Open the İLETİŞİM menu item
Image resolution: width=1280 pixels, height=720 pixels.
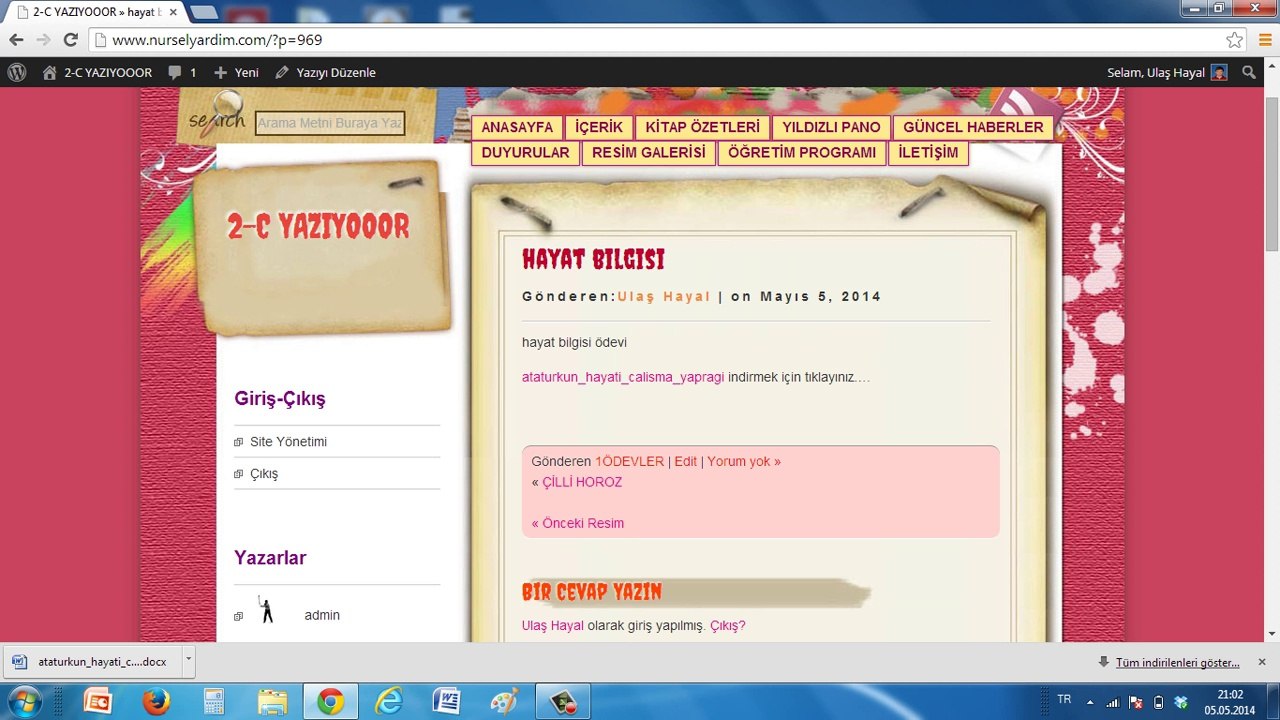pos(928,153)
